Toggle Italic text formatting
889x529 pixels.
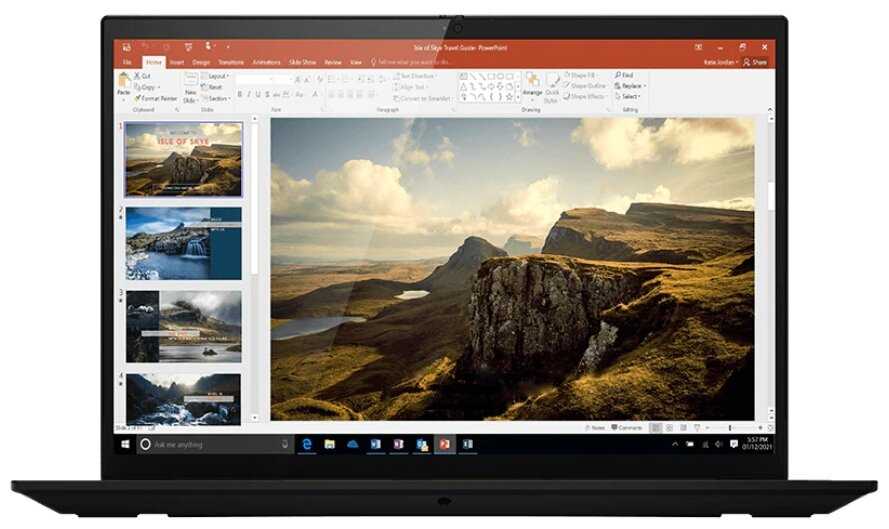click(x=248, y=95)
